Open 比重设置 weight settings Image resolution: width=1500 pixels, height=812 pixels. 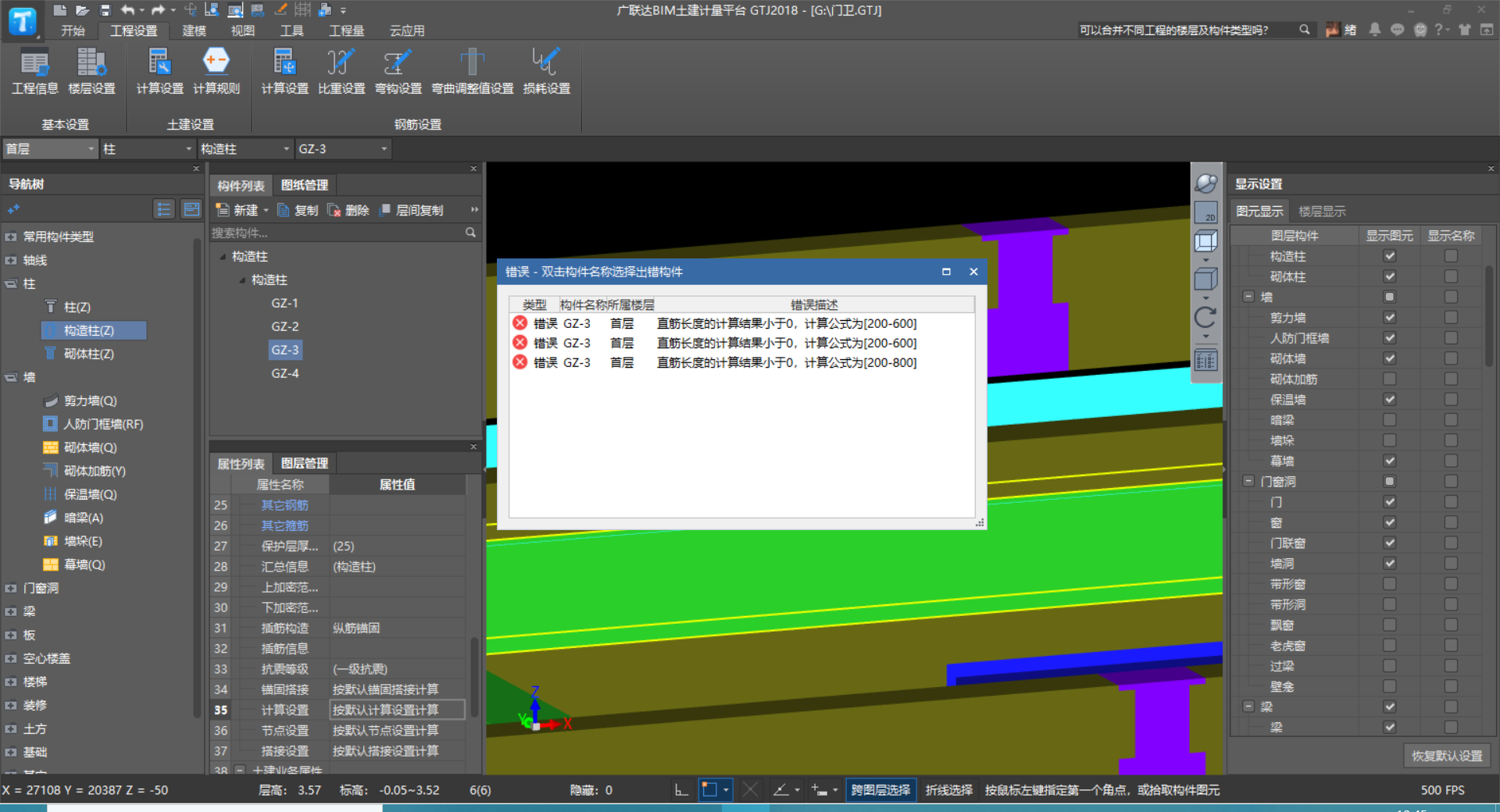click(341, 71)
